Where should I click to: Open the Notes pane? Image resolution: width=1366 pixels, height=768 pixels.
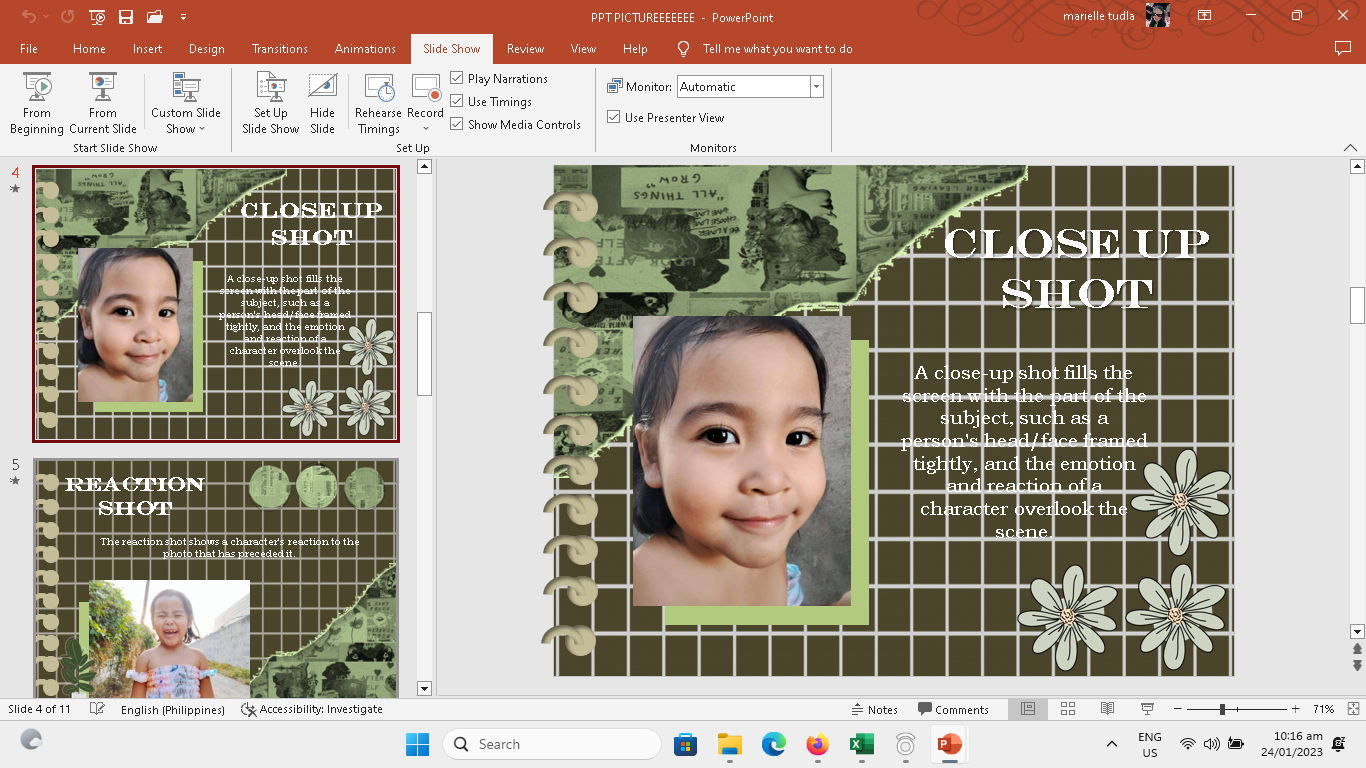pos(874,709)
